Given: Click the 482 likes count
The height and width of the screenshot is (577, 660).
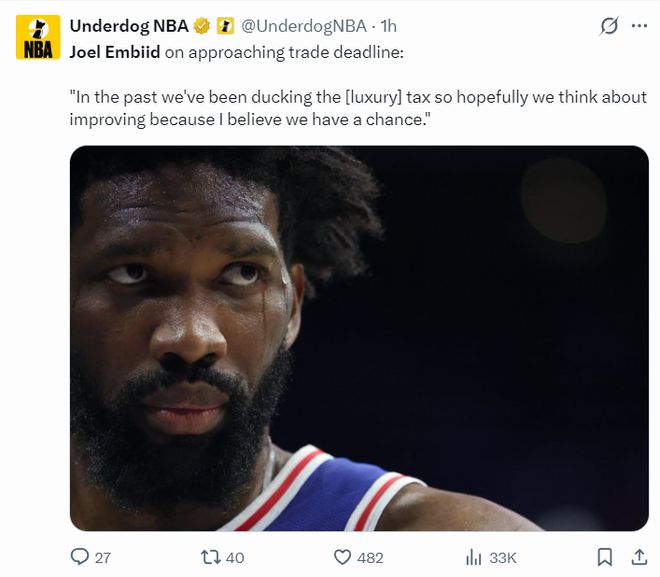Looking at the screenshot, I should tap(370, 558).
